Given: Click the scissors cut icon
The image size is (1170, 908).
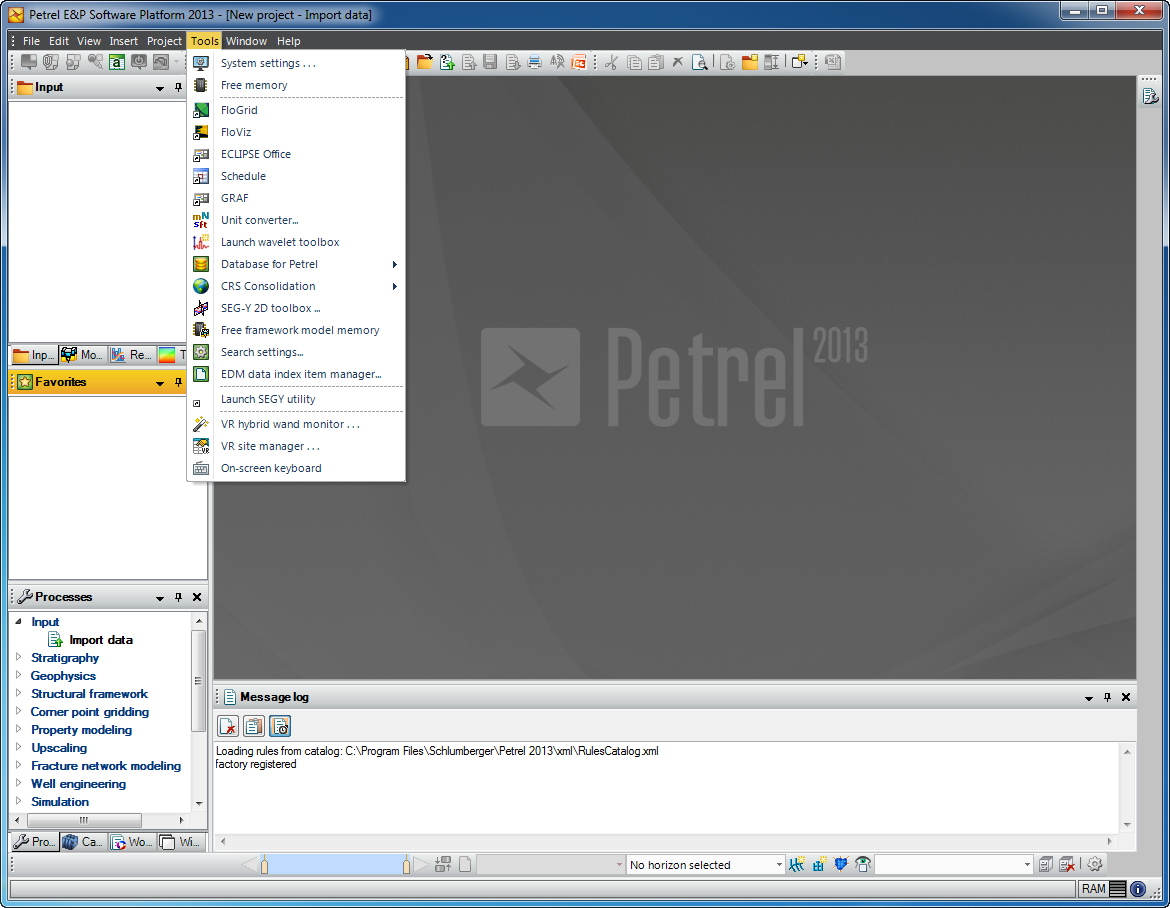Looking at the screenshot, I should 611,62.
